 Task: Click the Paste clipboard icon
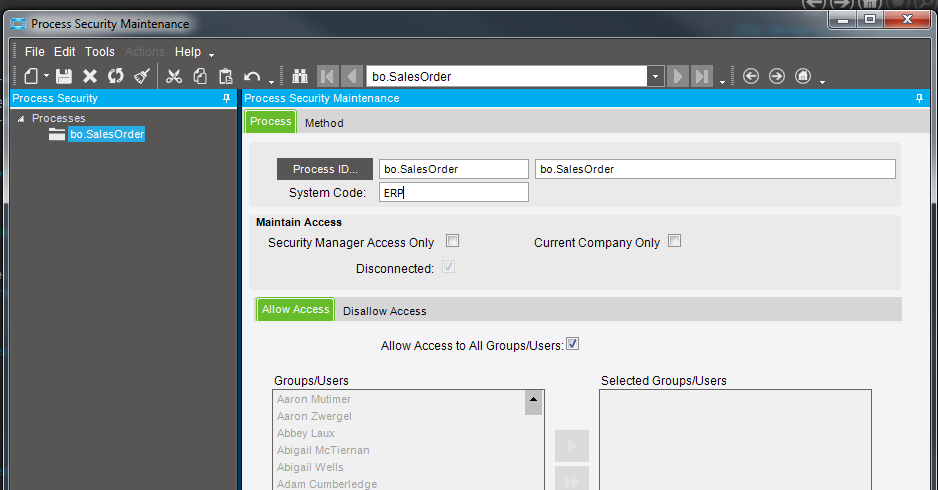226,77
